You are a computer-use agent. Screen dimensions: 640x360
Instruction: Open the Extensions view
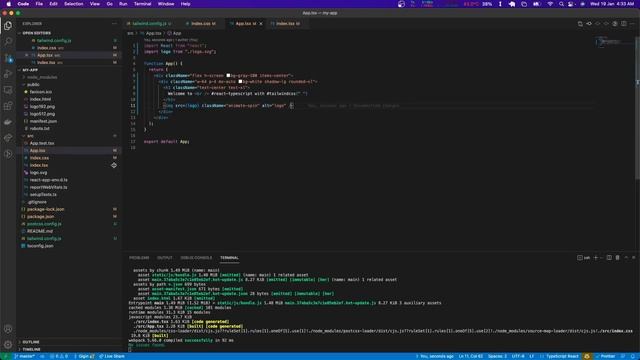8,106
